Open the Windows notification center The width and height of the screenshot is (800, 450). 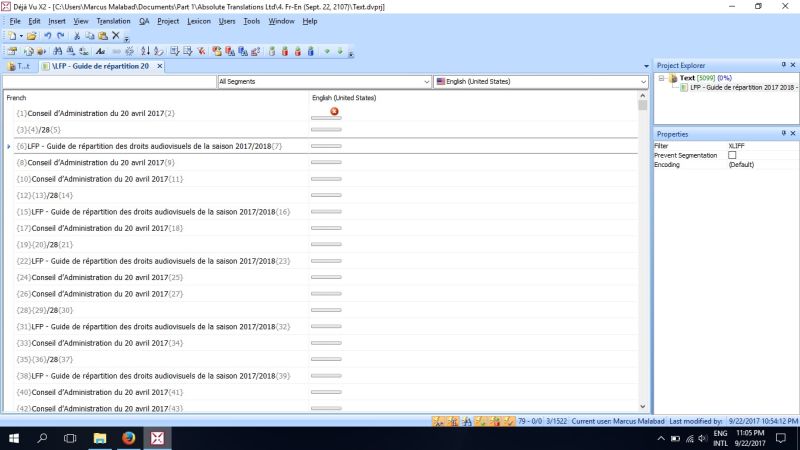click(781, 438)
